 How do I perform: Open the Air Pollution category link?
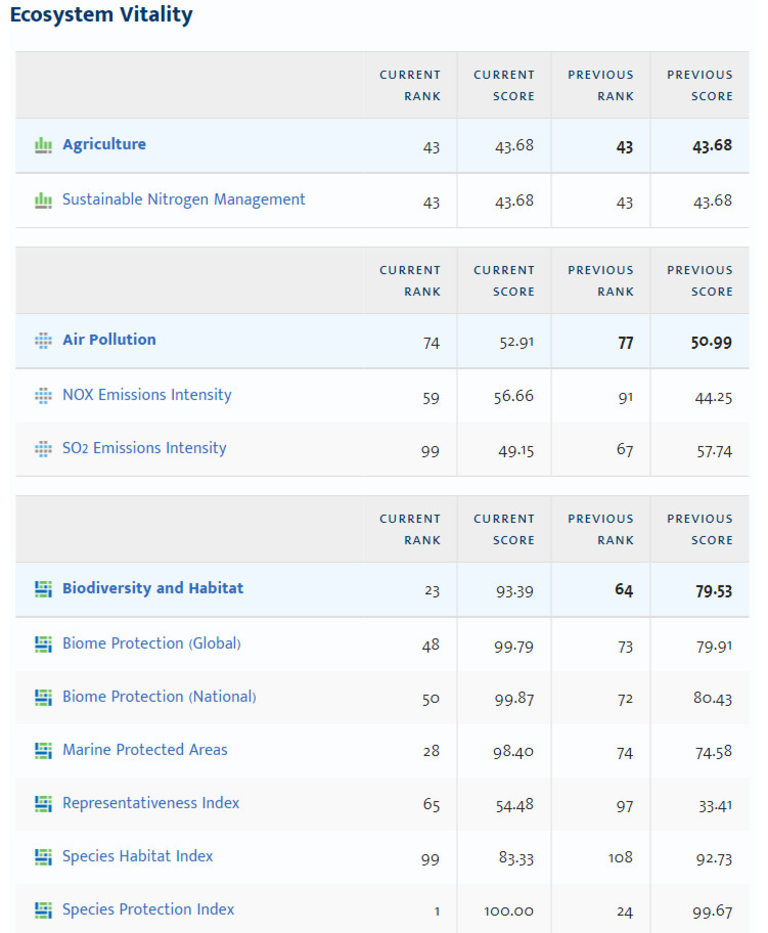pyautogui.click(x=109, y=339)
